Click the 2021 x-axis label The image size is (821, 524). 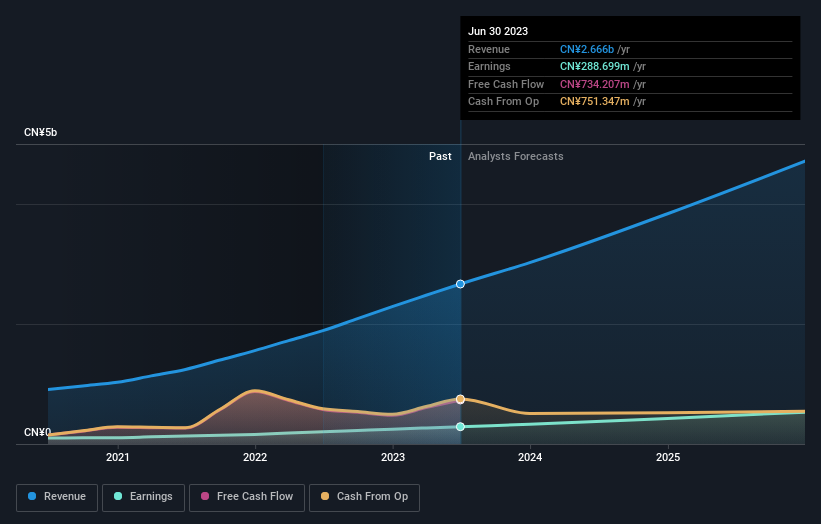[x=118, y=458]
